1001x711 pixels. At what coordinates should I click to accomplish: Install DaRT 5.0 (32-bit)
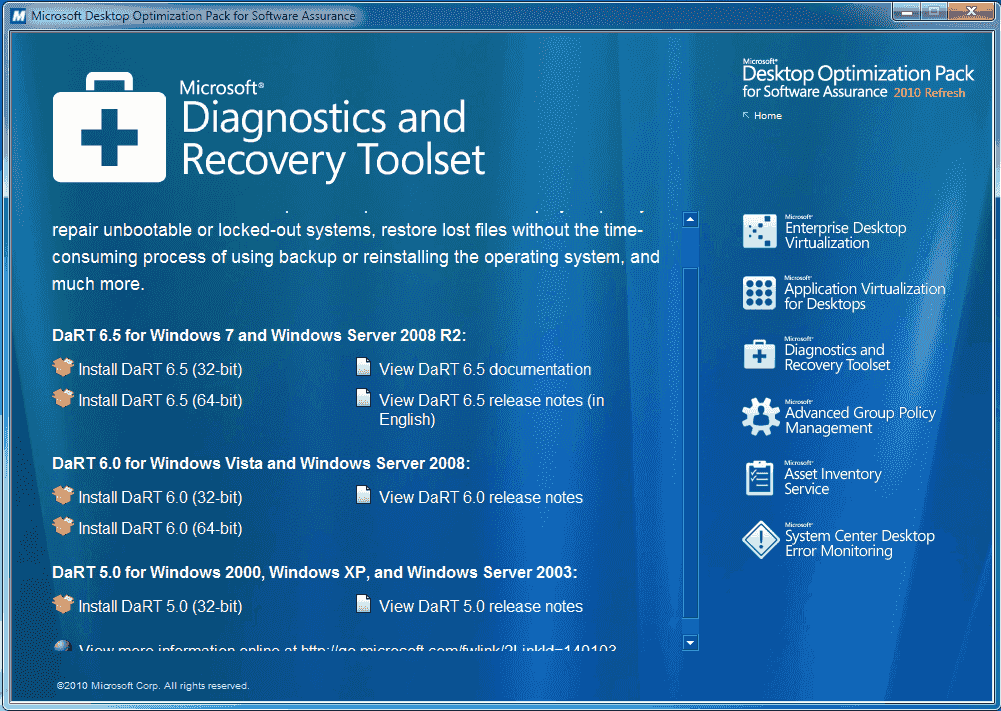(160, 607)
